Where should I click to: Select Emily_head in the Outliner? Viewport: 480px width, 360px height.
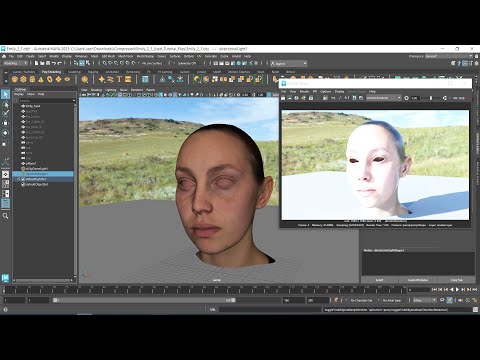click(33, 106)
